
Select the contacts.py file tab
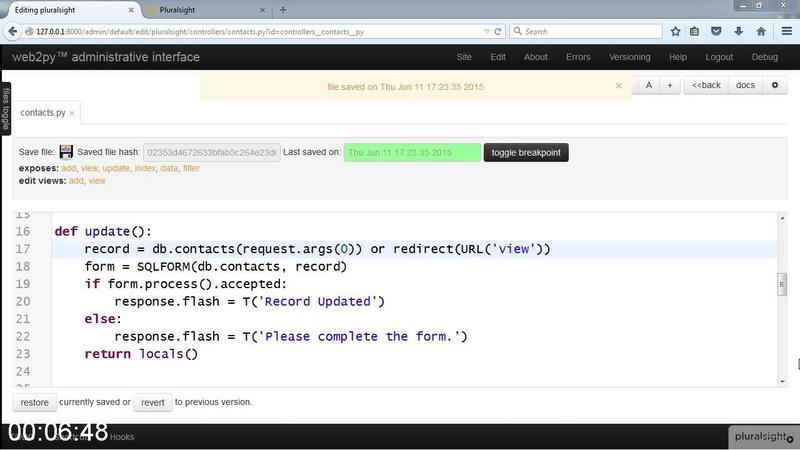43,113
